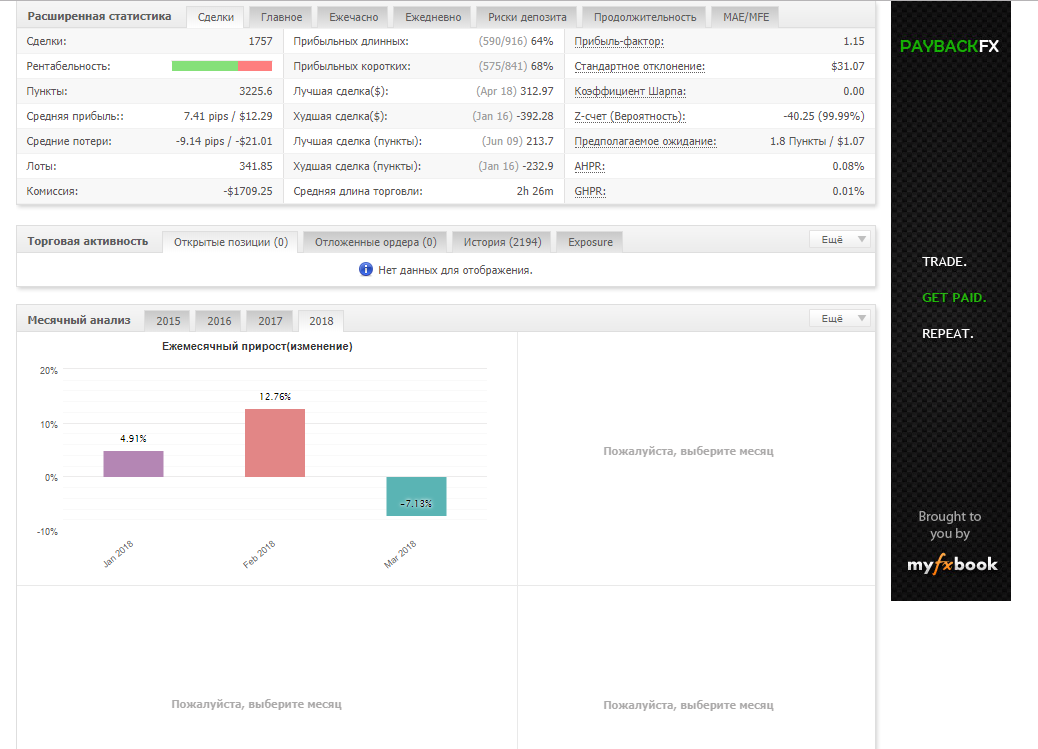Open the PAYBACKFX ad logo
Viewport: 1038px width, 749px height.
point(949,46)
